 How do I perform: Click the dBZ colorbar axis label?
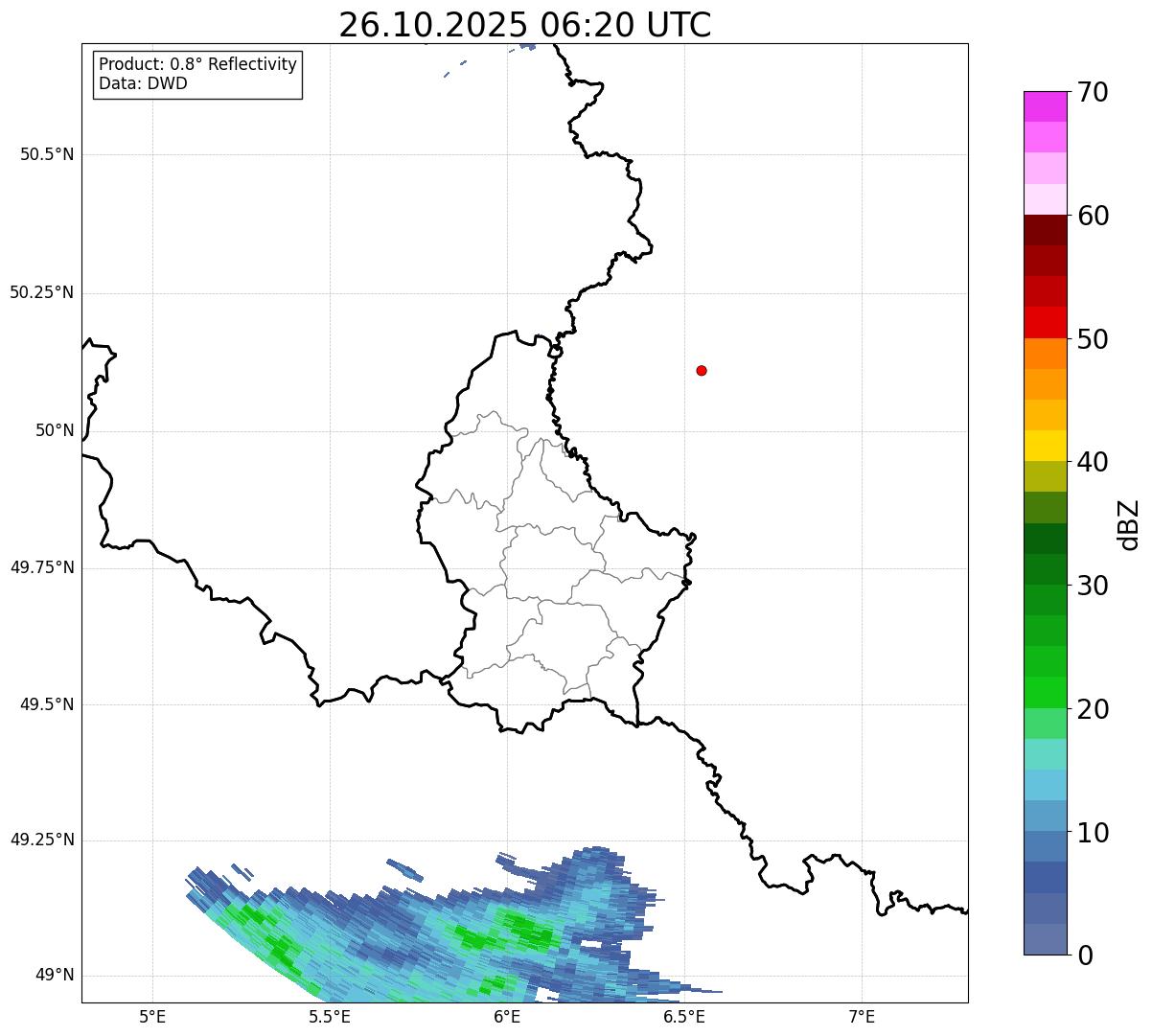[1129, 524]
